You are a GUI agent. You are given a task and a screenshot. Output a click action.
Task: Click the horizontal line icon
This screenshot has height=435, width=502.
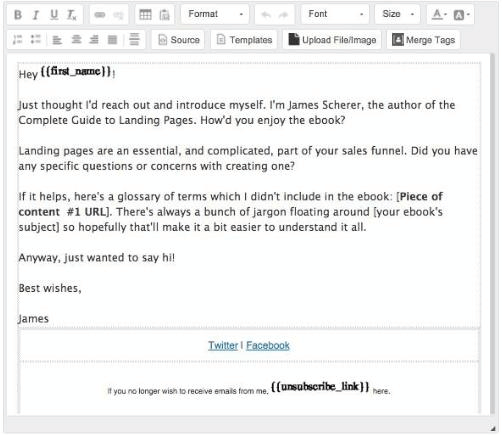coord(134,39)
